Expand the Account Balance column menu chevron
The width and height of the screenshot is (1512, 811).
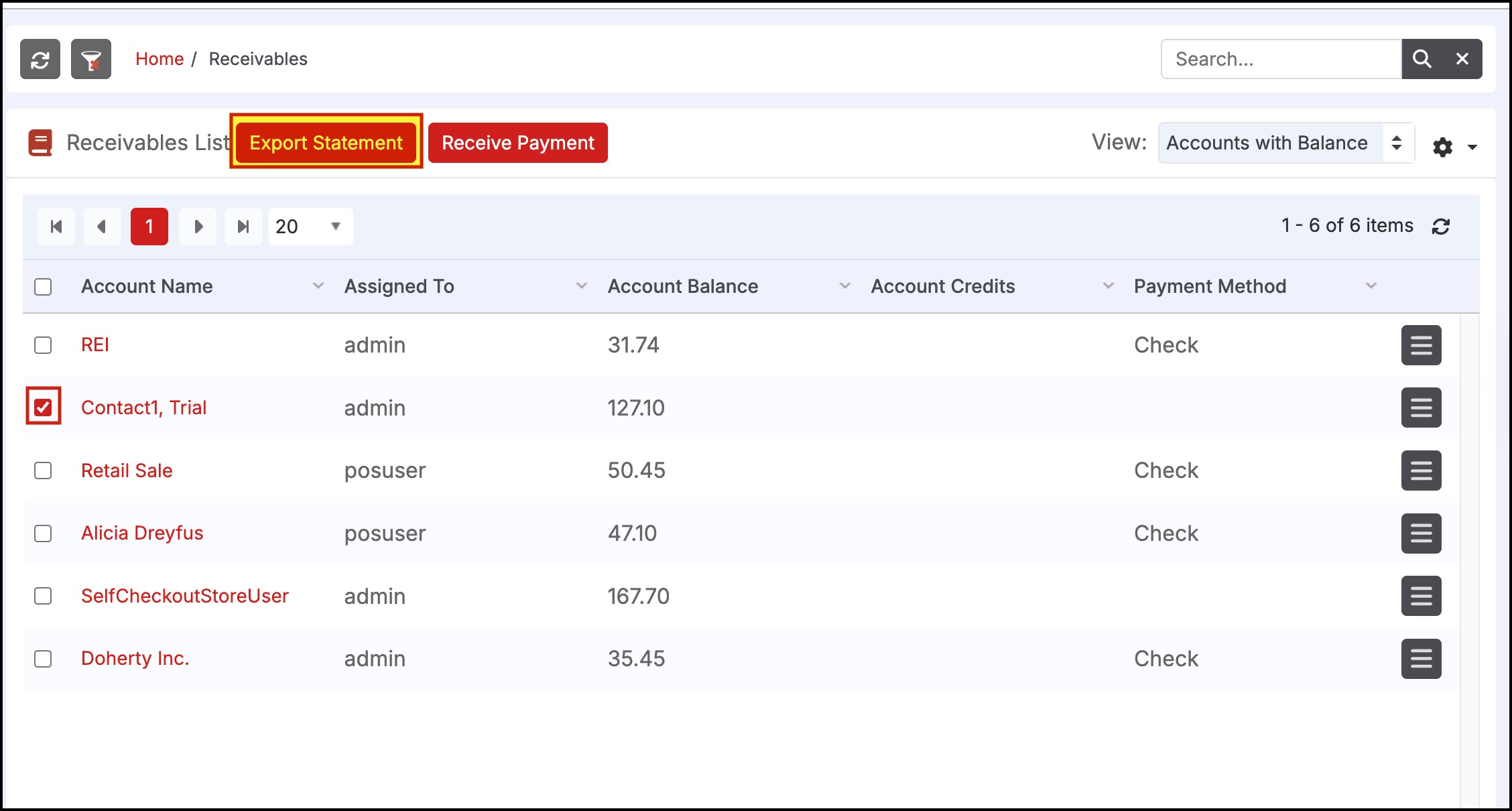[x=845, y=286]
